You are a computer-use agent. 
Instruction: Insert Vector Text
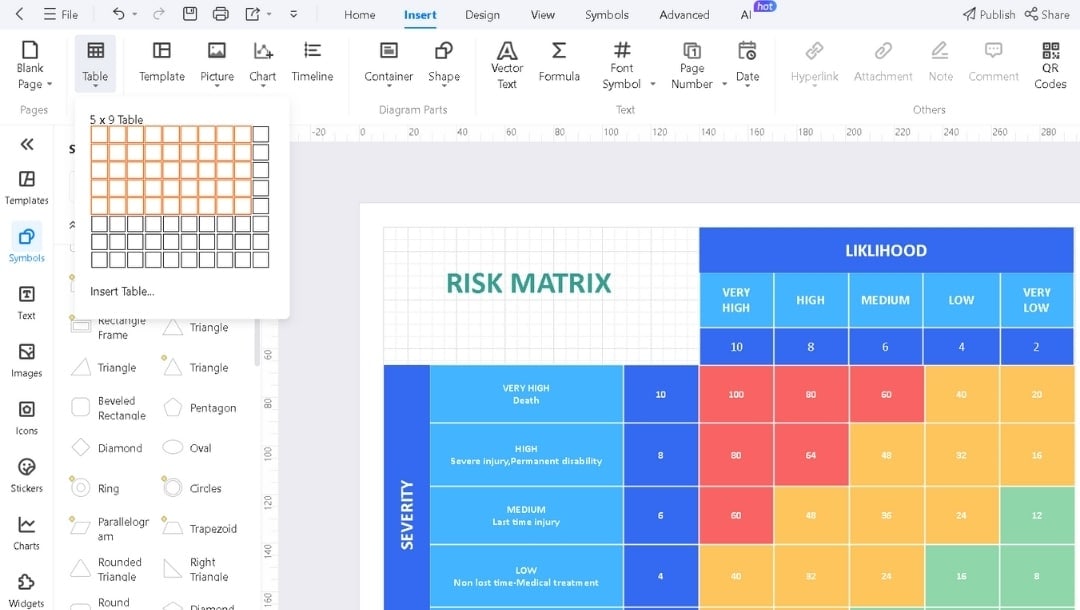tap(507, 62)
